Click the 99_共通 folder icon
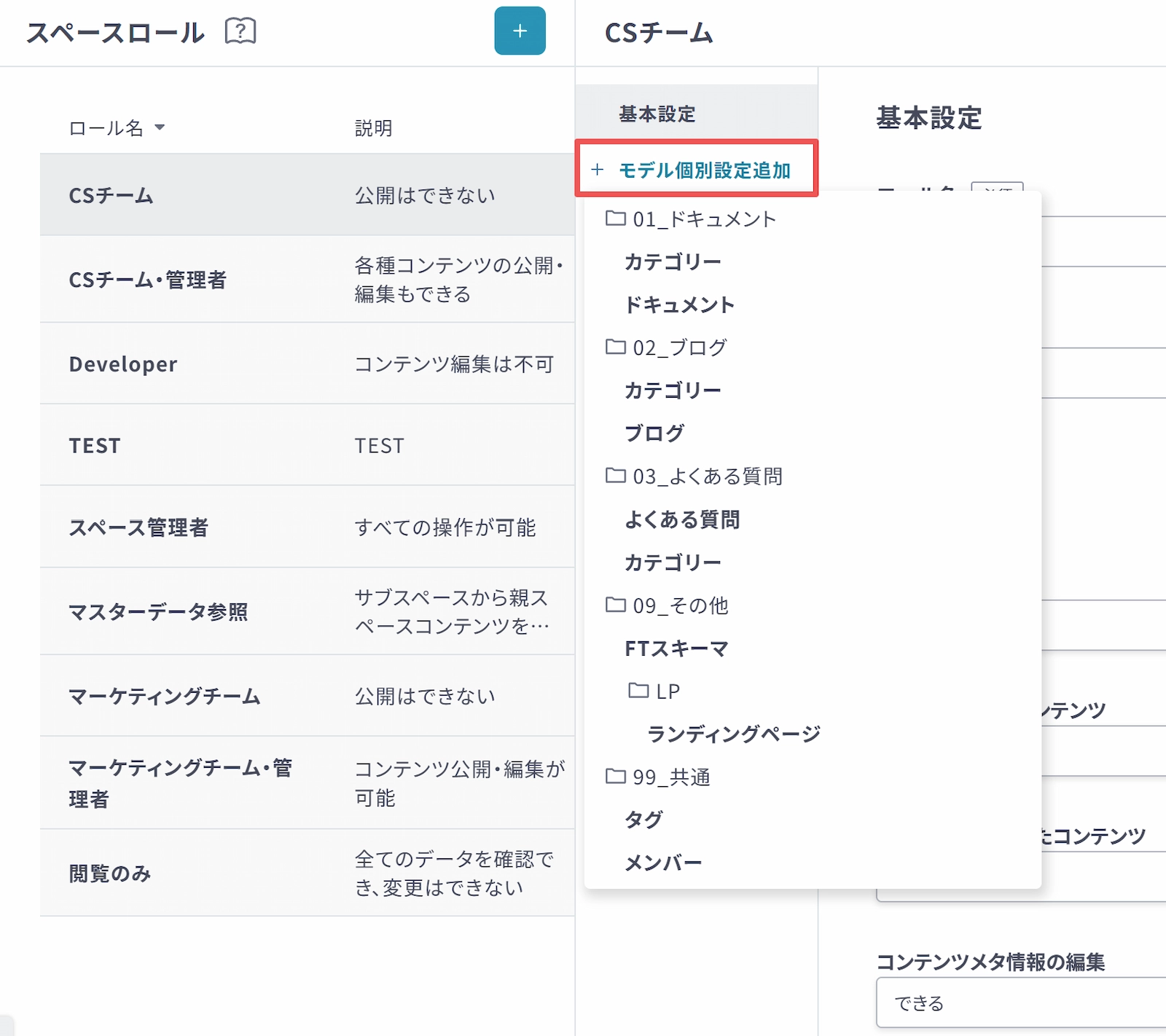The width and height of the screenshot is (1166, 1036). (x=616, y=776)
